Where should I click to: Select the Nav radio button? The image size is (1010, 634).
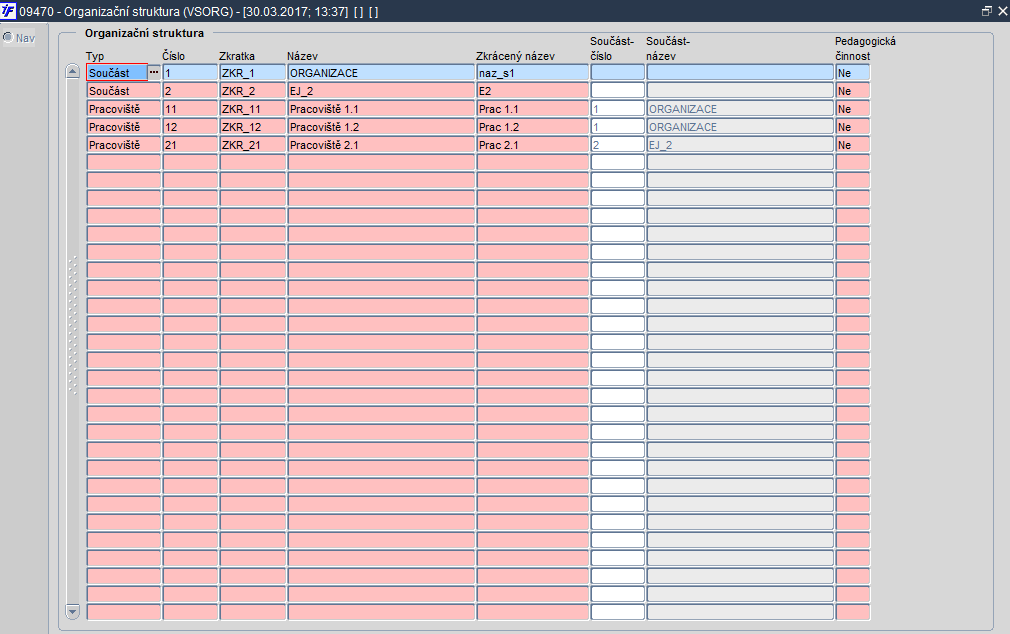point(8,38)
